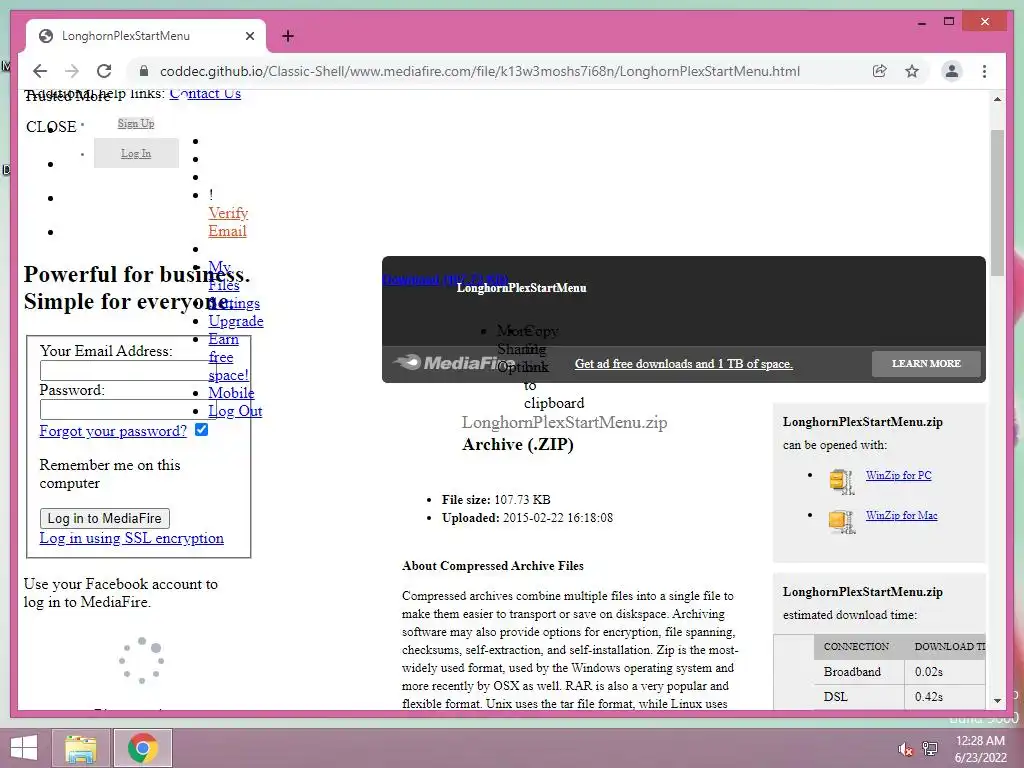Click the page vertical scrollbar thumb

(x=997, y=202)
